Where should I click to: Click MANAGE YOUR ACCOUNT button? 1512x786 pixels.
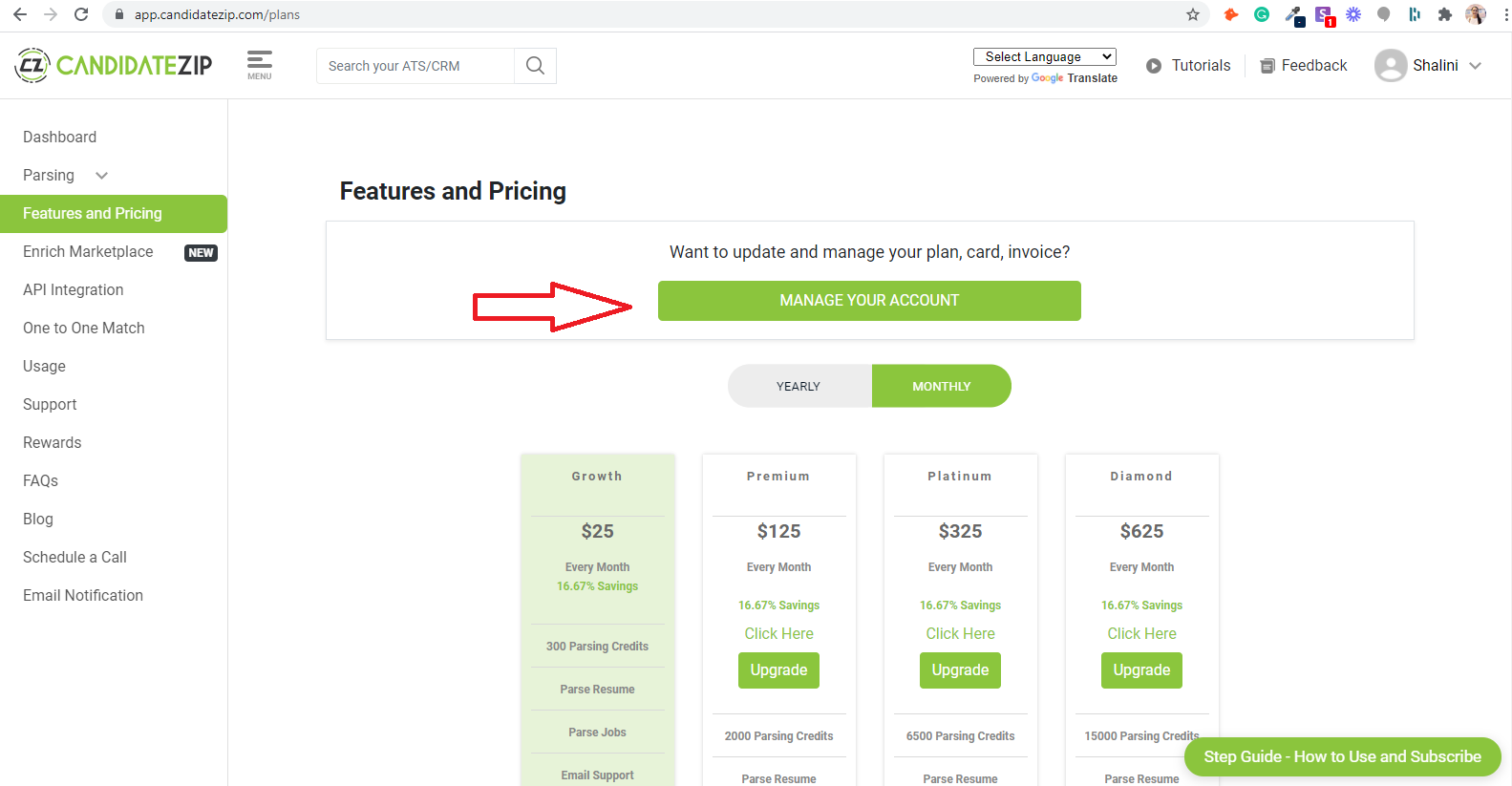(869, 301)
